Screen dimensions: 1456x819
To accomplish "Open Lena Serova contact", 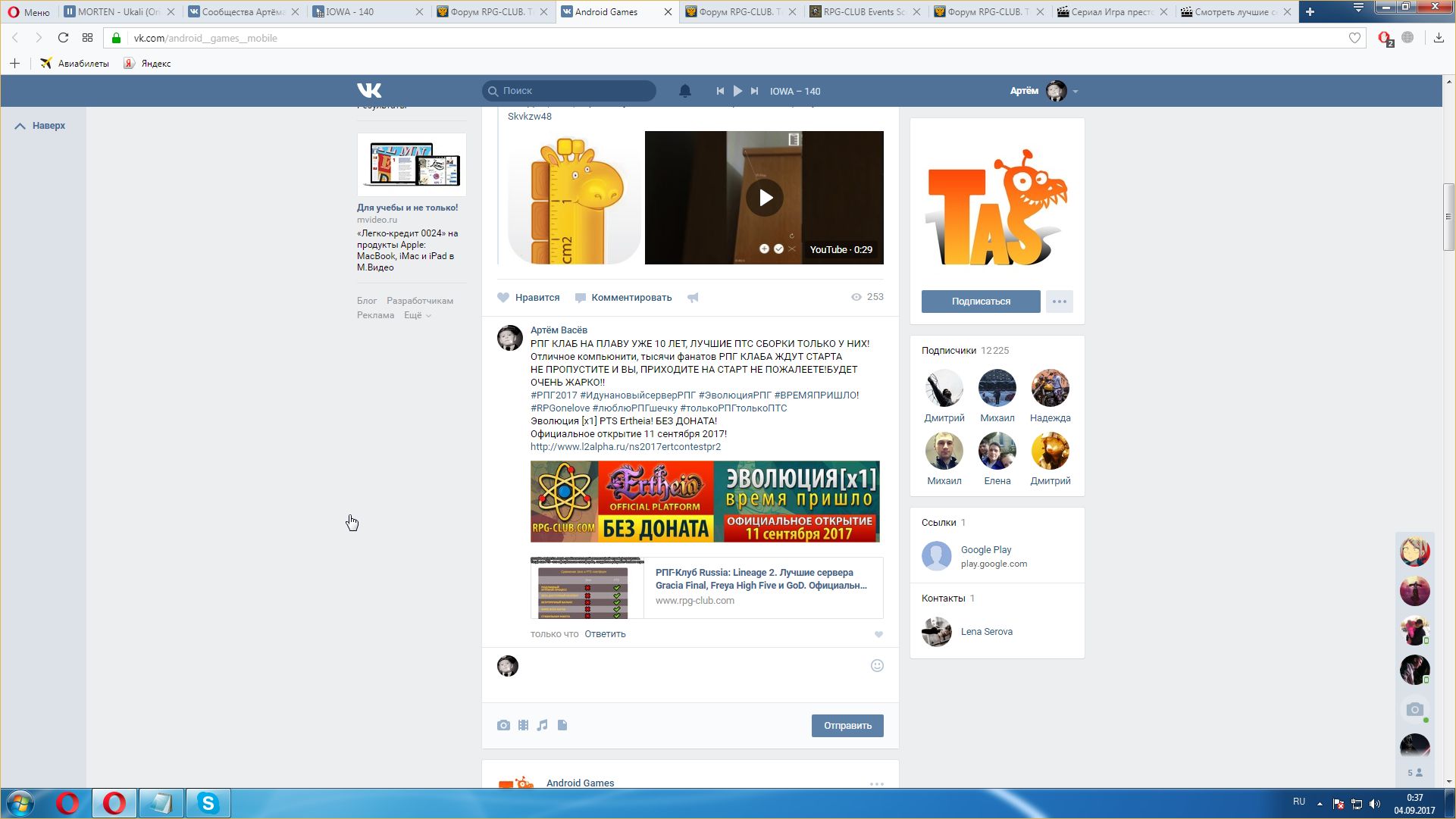I will (x=986, y=632).
